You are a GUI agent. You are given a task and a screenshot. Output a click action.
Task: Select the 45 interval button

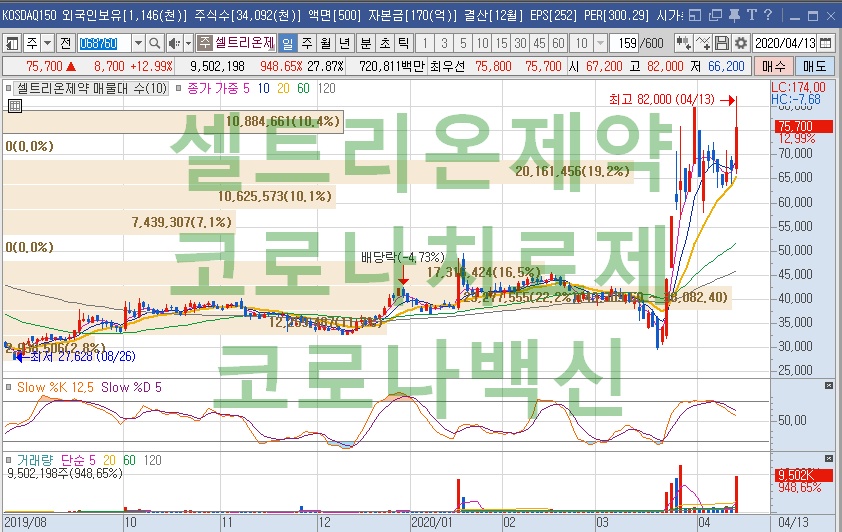pos(540,43)
